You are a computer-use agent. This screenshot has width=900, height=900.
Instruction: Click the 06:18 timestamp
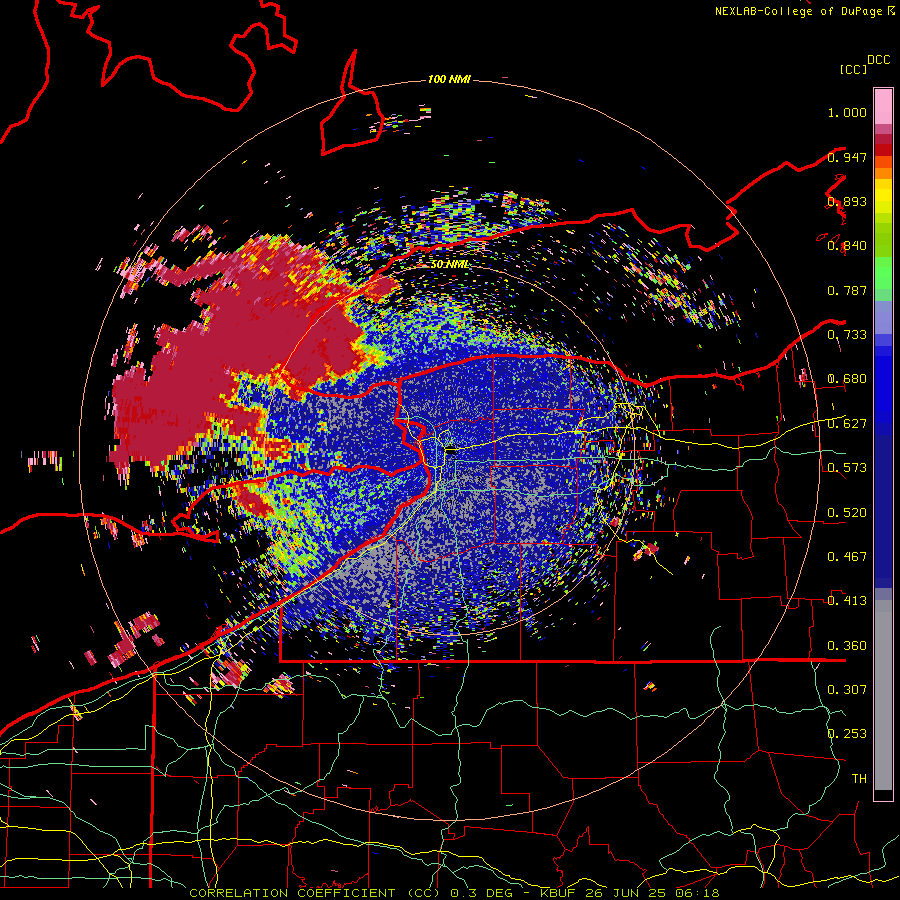[x=699, y=893]
